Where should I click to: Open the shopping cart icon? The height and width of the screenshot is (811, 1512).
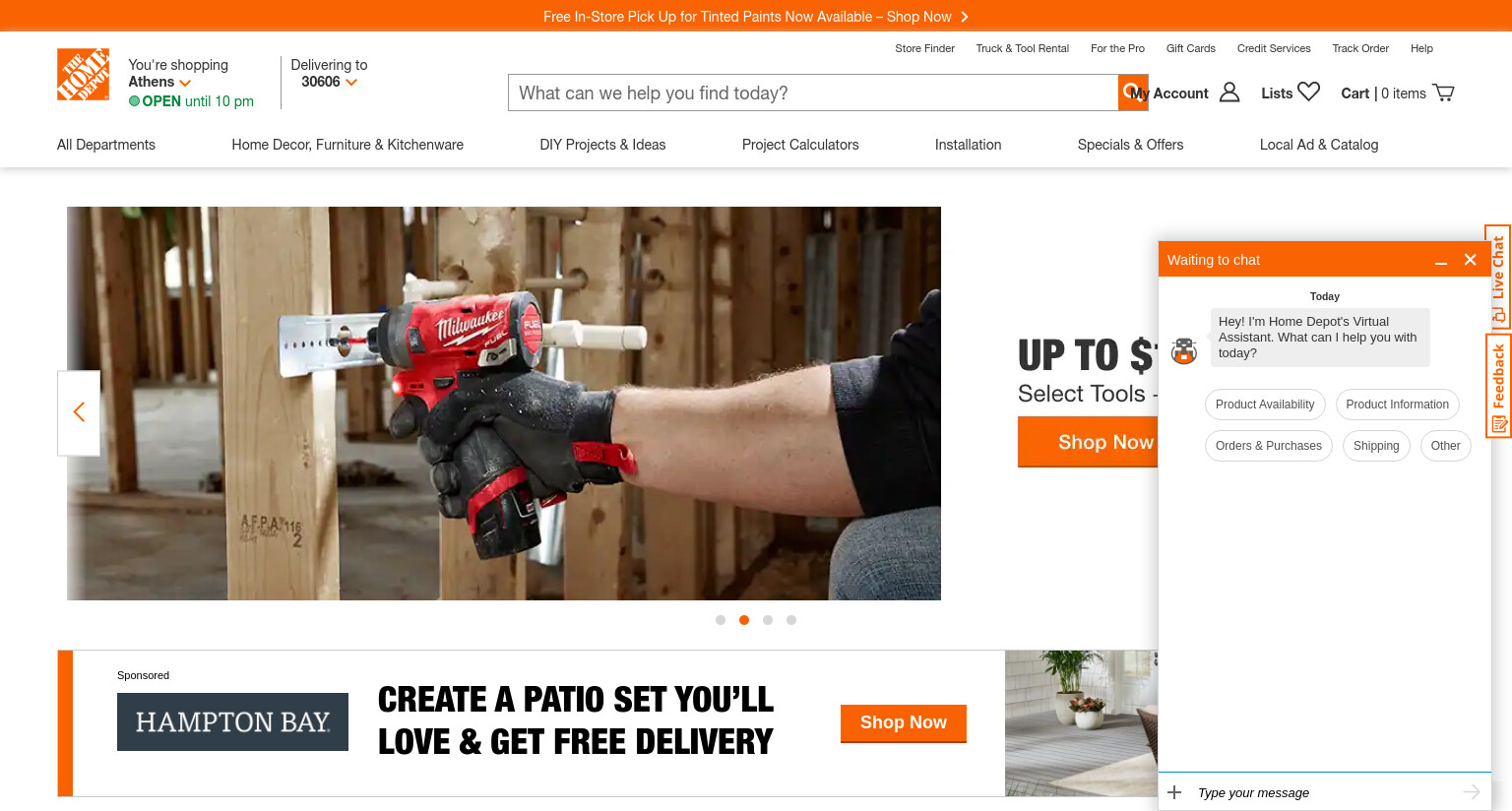coord(1443,93)
